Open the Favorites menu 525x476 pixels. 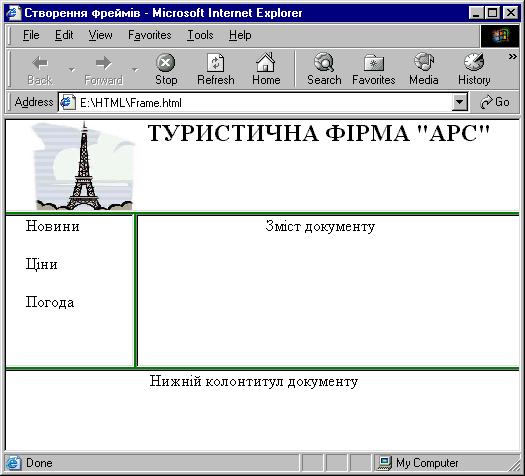(x=150, y=35)
